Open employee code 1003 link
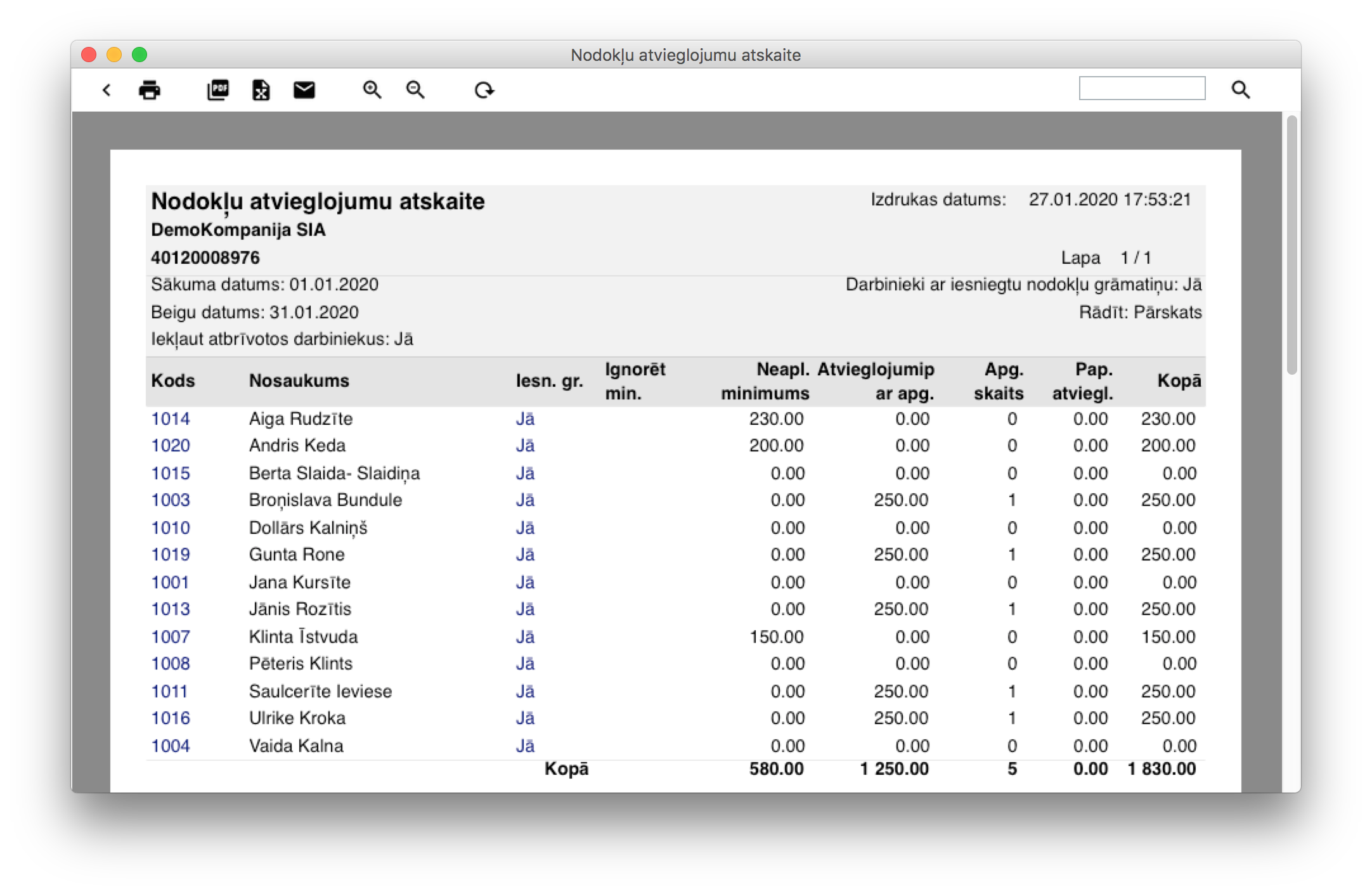The image size is (1372, 894). pos(170,500)
